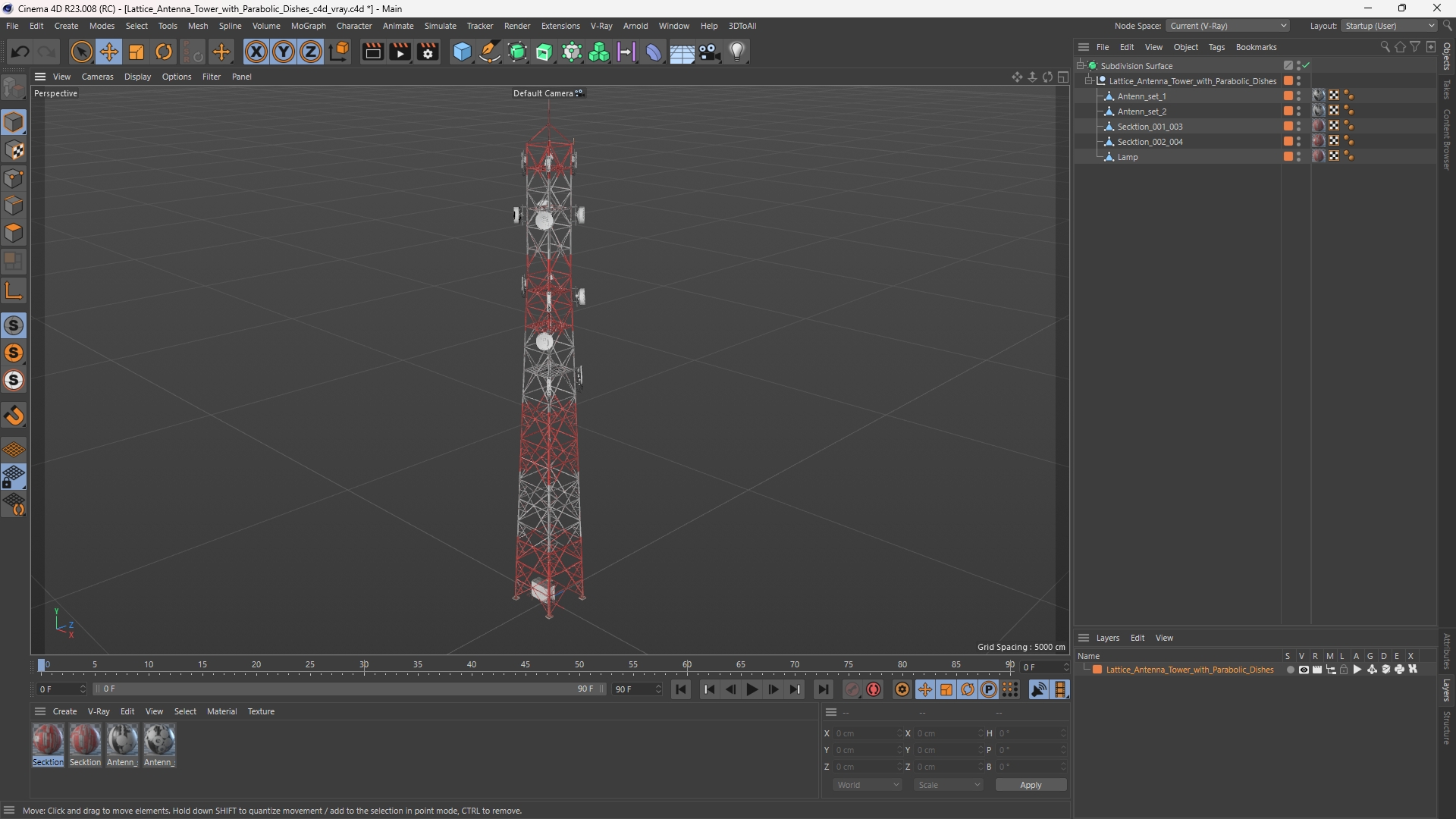Image resolution: width=1456 pixels, height=819 pixels.
Task: Toggle Autokeying button
Action: pyautogui.click(x=874, y=689)
